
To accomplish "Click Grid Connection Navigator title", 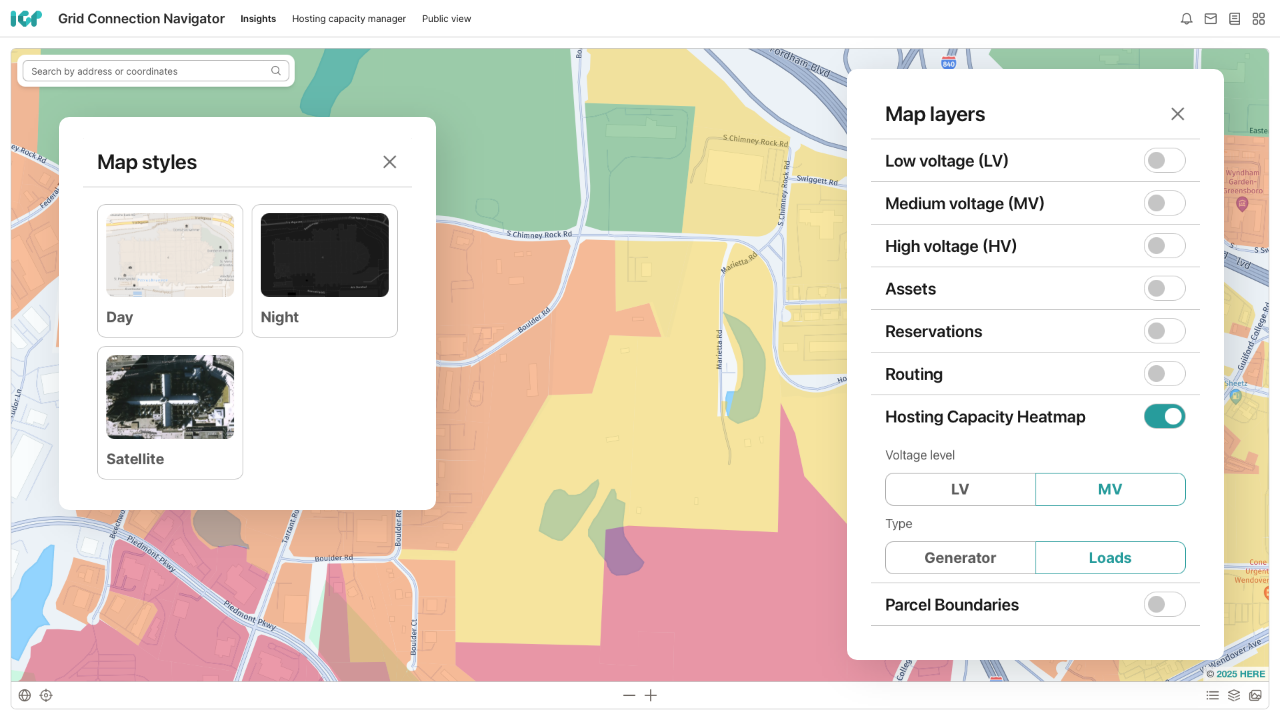I will pos(141,19).
